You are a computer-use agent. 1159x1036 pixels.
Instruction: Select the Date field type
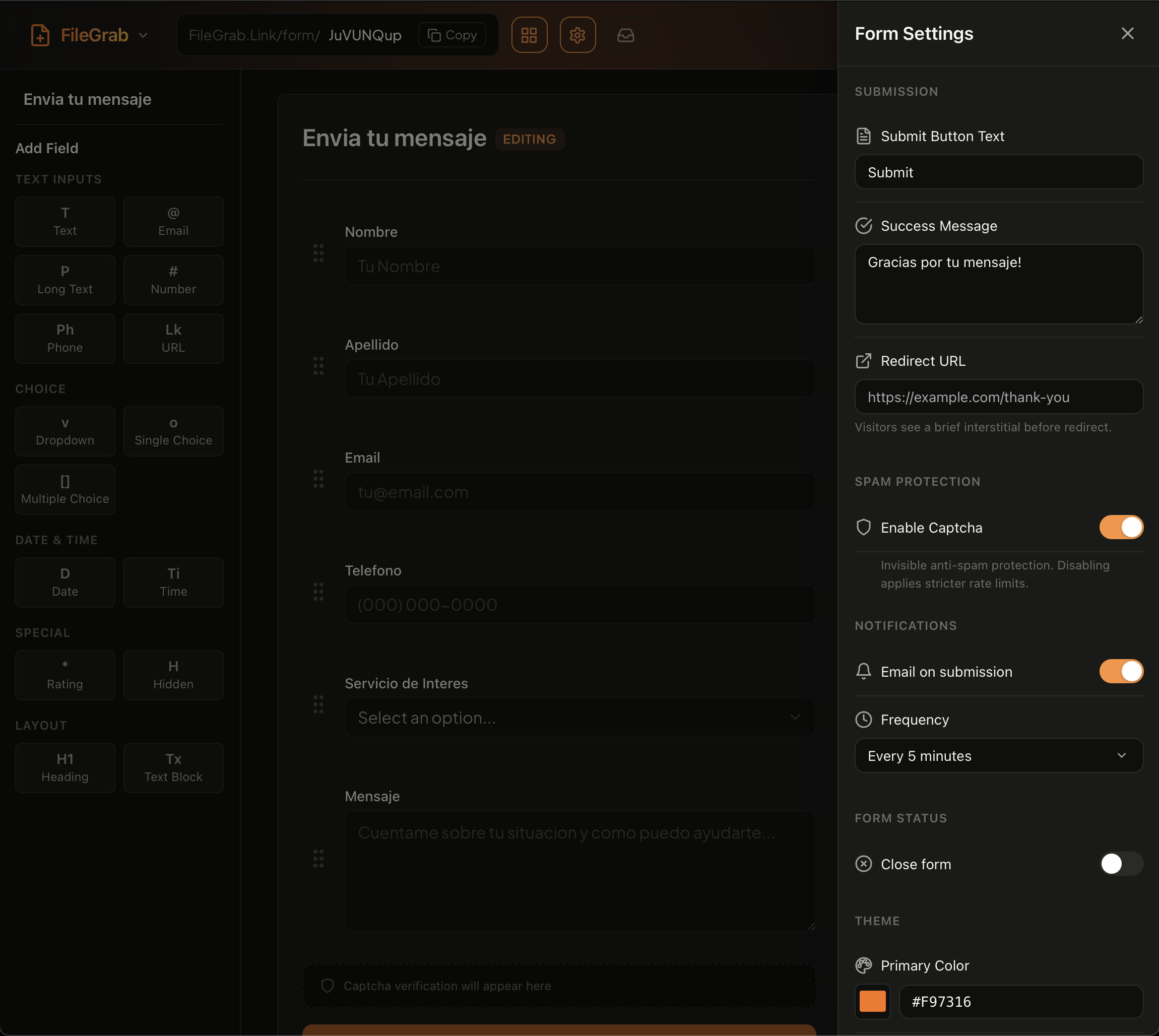(65, 582)
